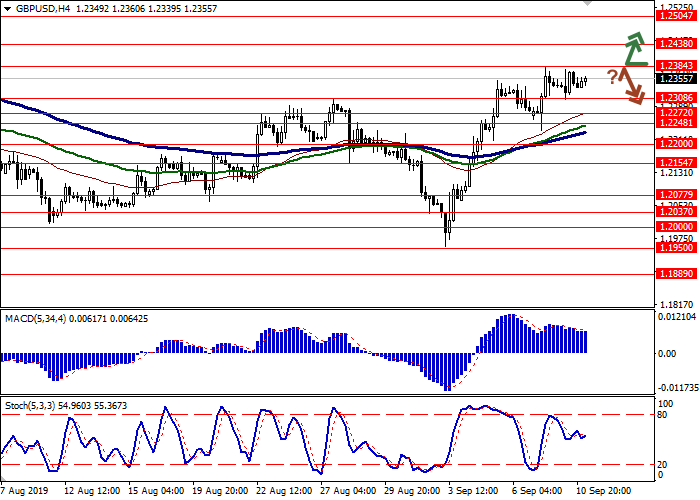Click the red downward arrow
The height and width of the screenshot is (500, 700).
(x=633, y=86)
